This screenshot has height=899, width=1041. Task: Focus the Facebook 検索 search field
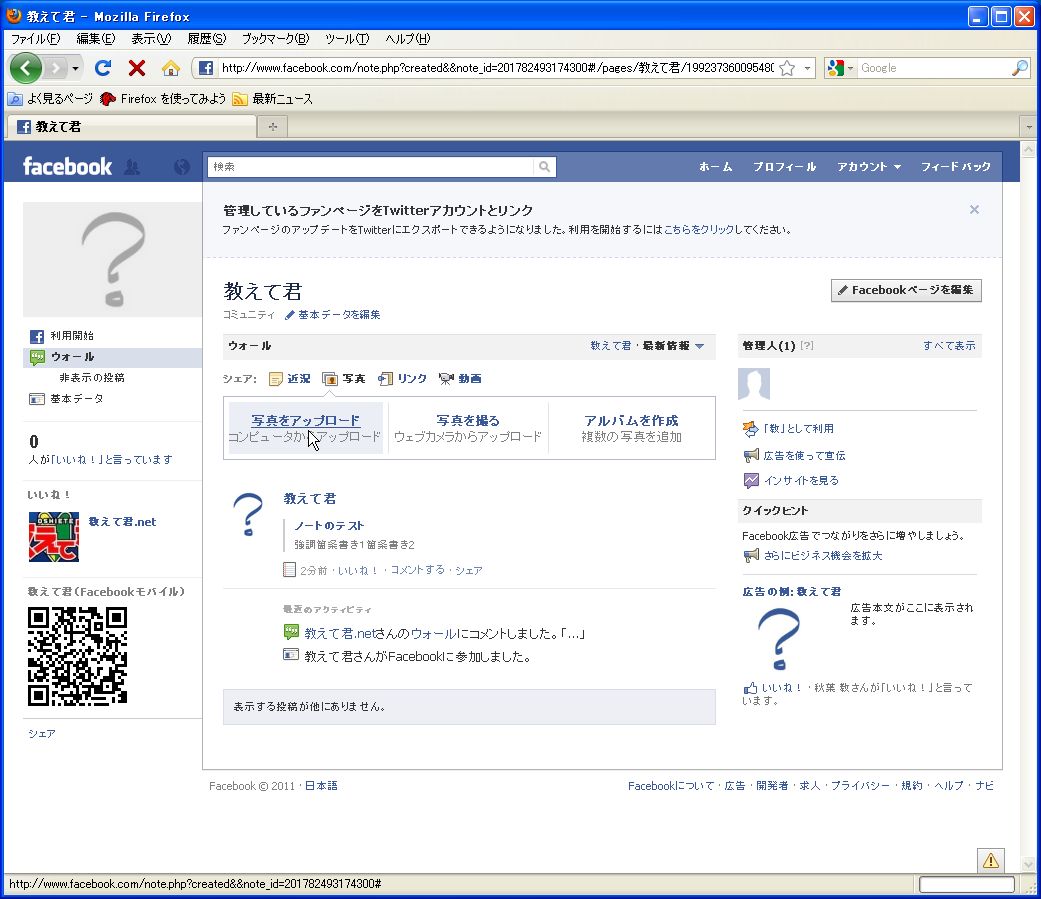(372, 167)
